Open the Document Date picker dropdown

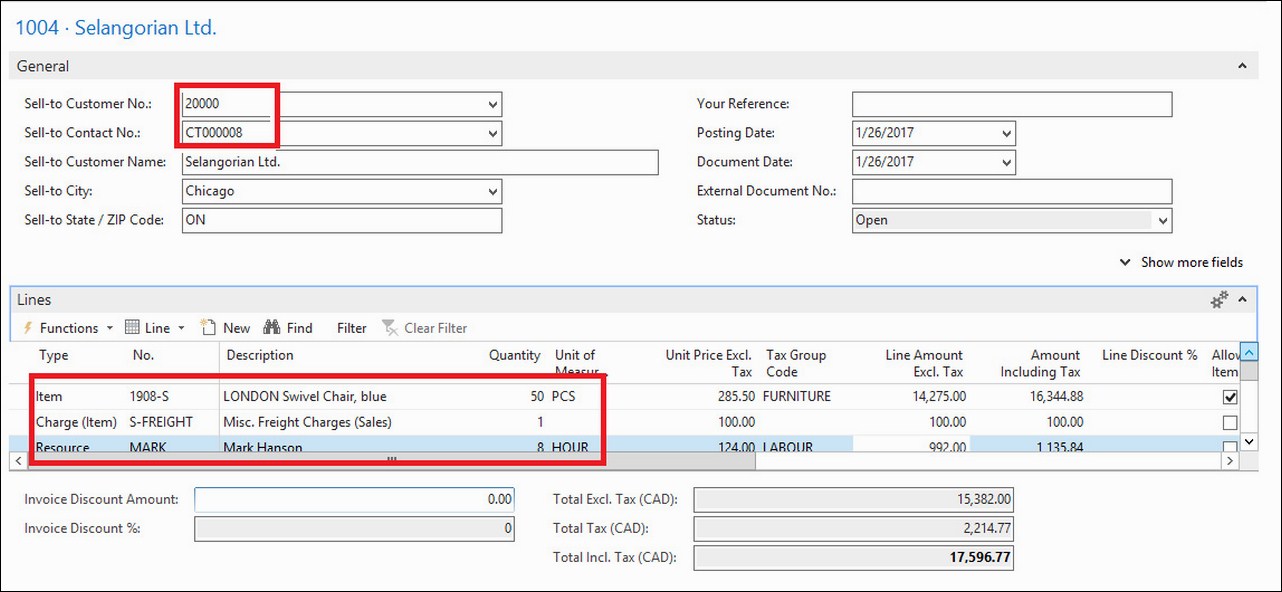[1006, 162]
